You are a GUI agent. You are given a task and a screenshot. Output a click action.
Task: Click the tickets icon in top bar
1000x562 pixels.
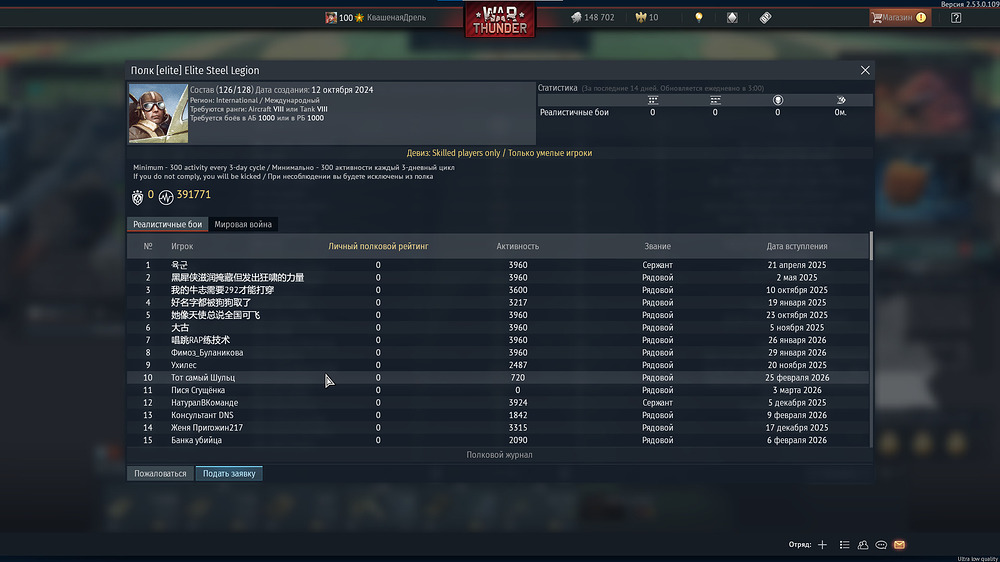[x=765, y=17]
